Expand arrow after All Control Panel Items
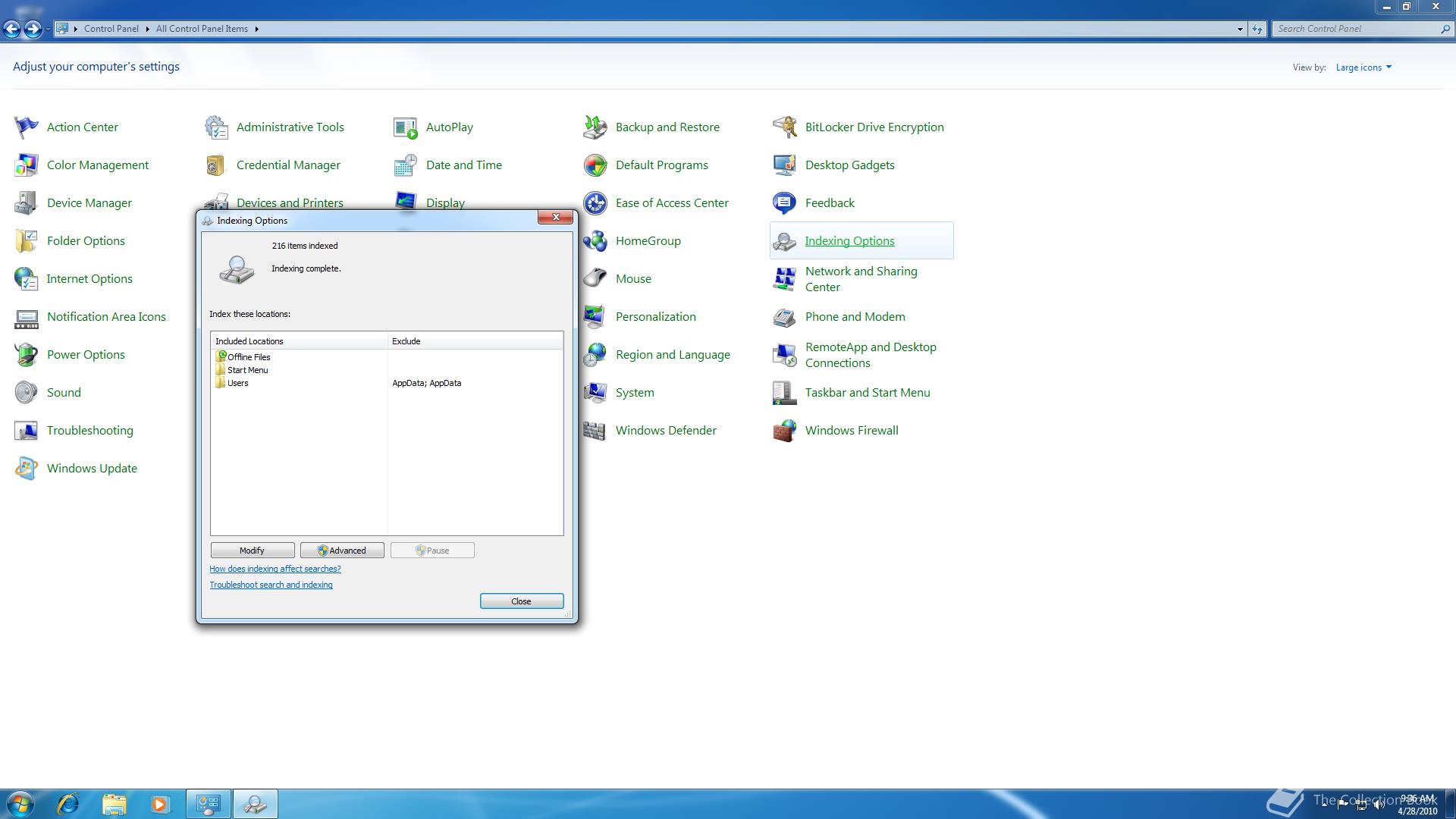 pyautogui.click(x=257, y=29)
